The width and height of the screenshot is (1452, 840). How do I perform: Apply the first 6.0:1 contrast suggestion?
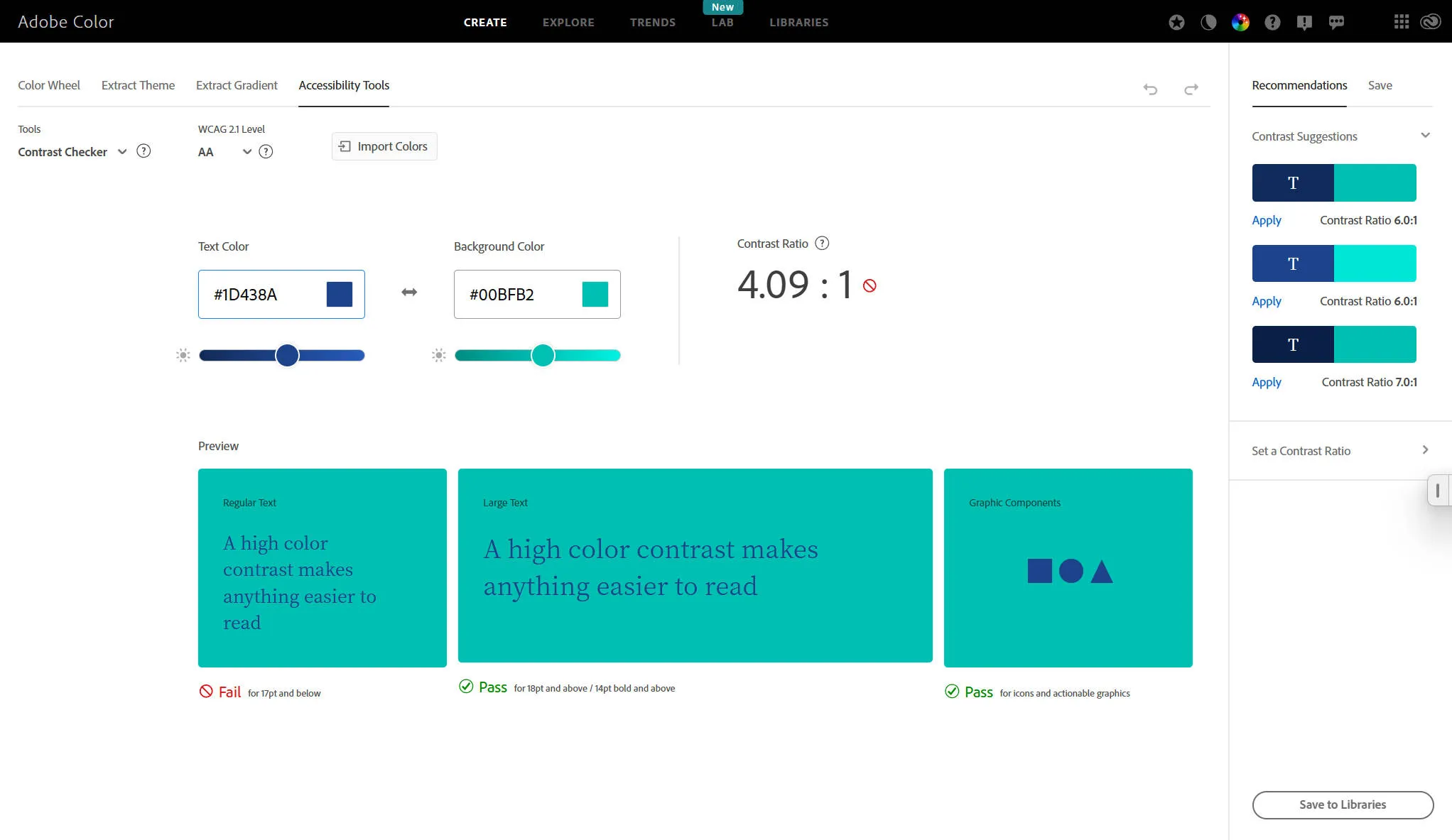(1267, 220)
